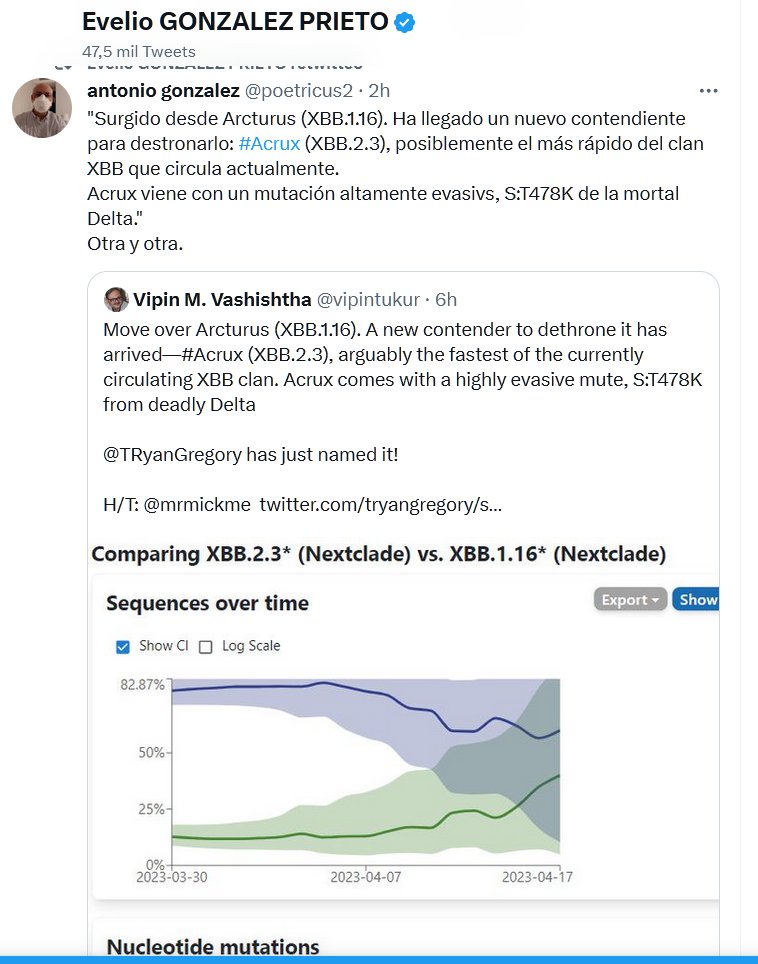Open the tweet's three-dot more menu

[709, 91]
